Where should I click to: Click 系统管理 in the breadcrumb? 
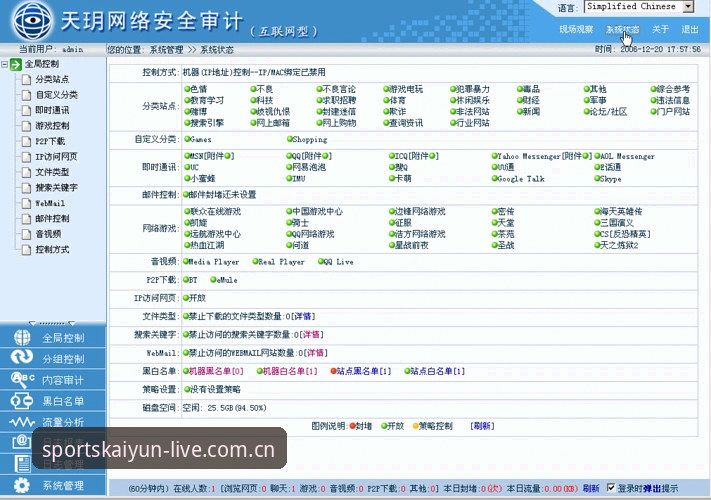click(166, 50)
